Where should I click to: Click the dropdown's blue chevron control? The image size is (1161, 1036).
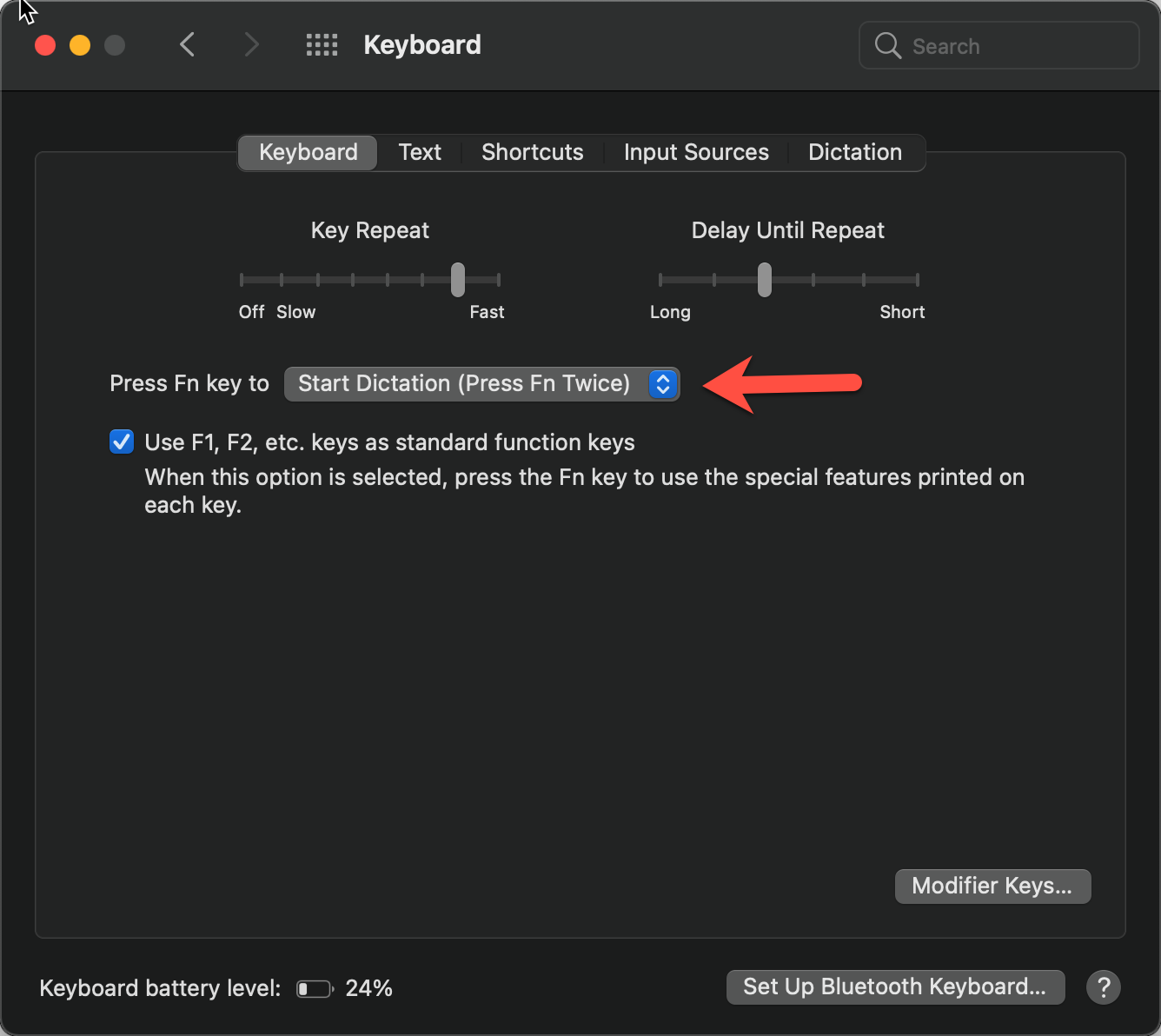point(662,383)
